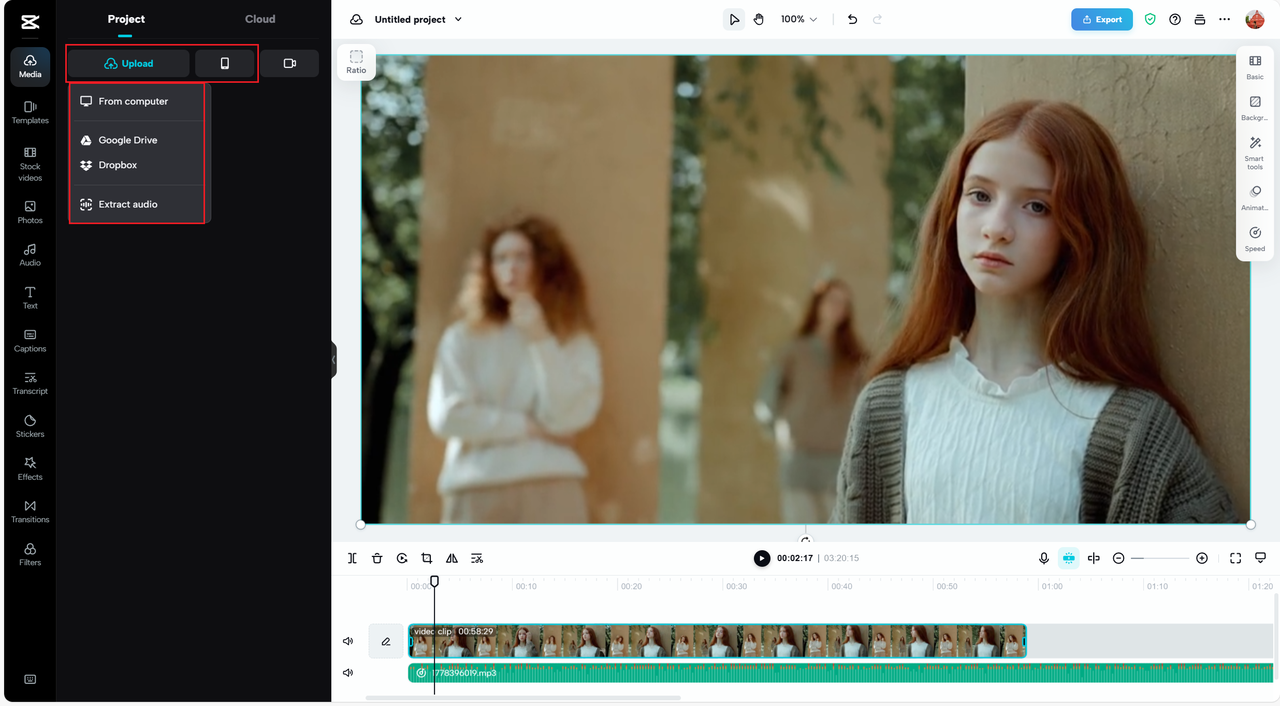The width and height of the screenshot is (1280, 706).
Task: Open the Stickers panel
Action: tap(30, 426)
